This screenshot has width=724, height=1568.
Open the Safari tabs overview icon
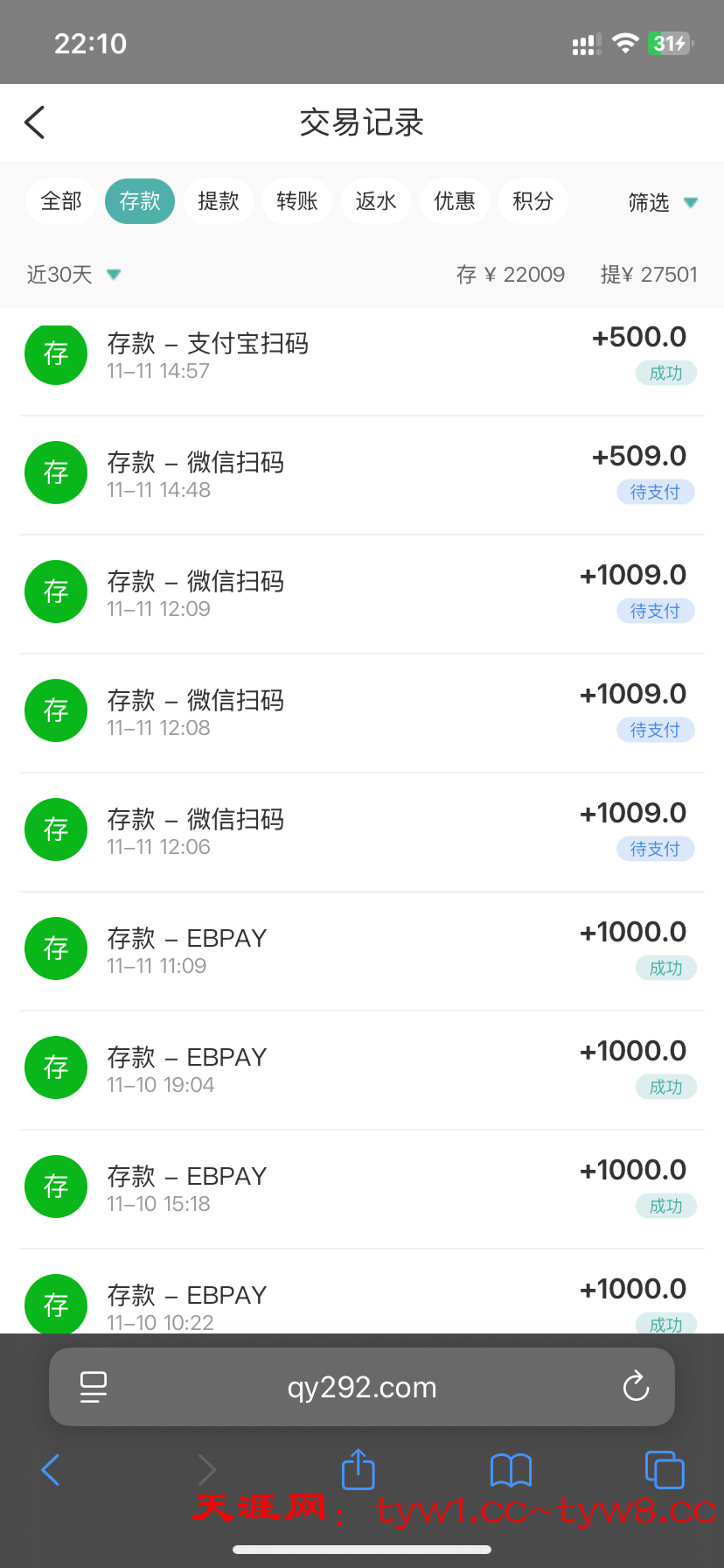[665, 1470]
